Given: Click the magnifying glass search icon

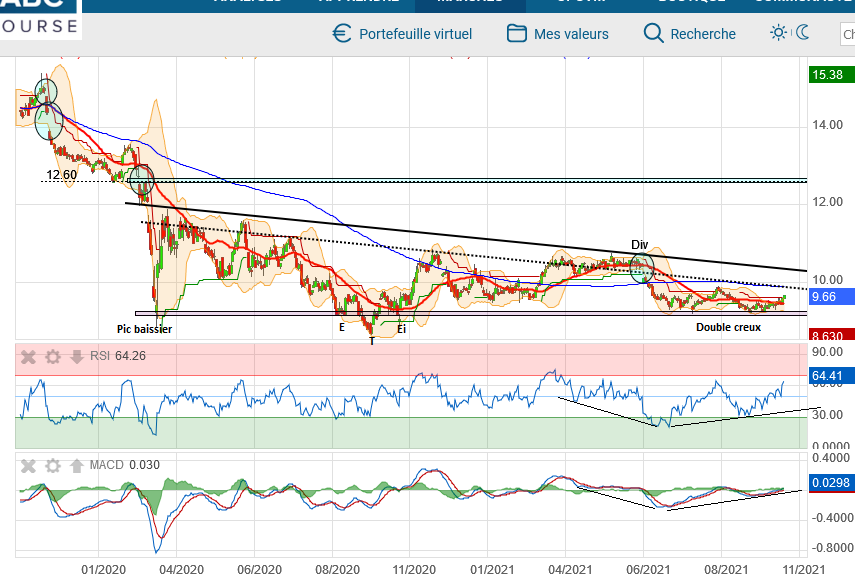Looking at the screenshot, I should coord(653,34).
